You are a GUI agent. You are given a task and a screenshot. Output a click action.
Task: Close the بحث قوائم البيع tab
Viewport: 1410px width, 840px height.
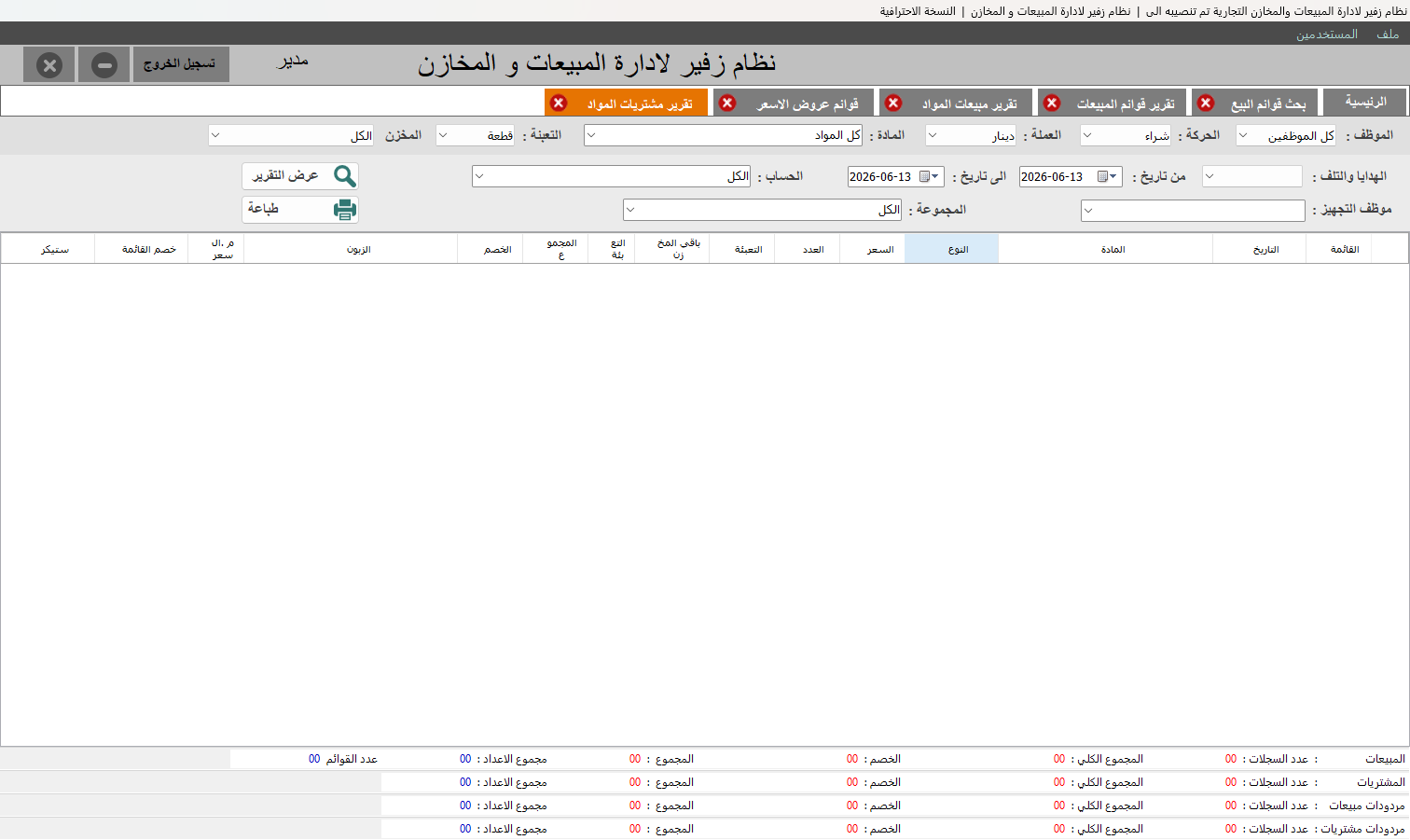pyautogui.click(x=1206, y=103)
